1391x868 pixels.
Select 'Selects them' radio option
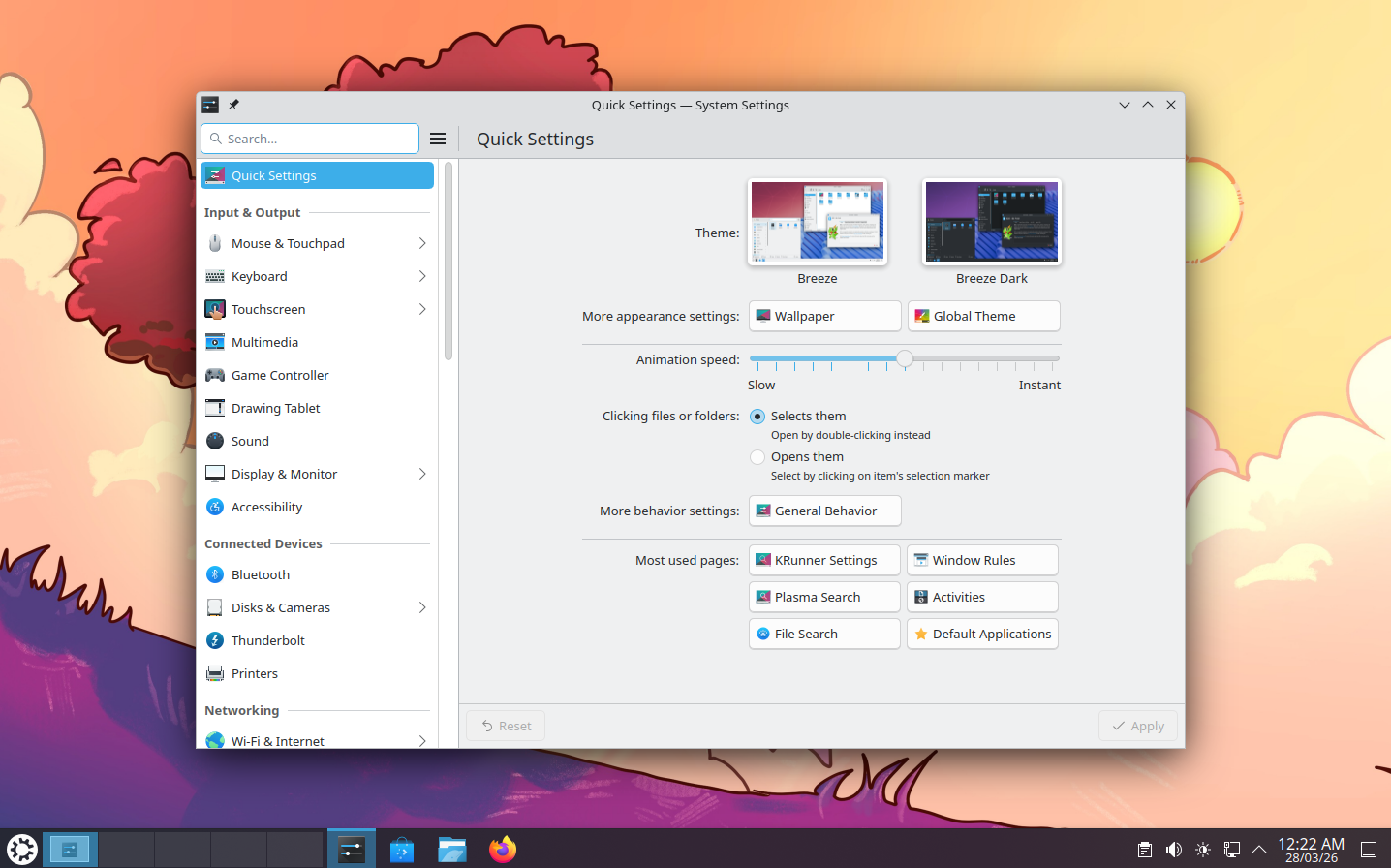[757, 417]
